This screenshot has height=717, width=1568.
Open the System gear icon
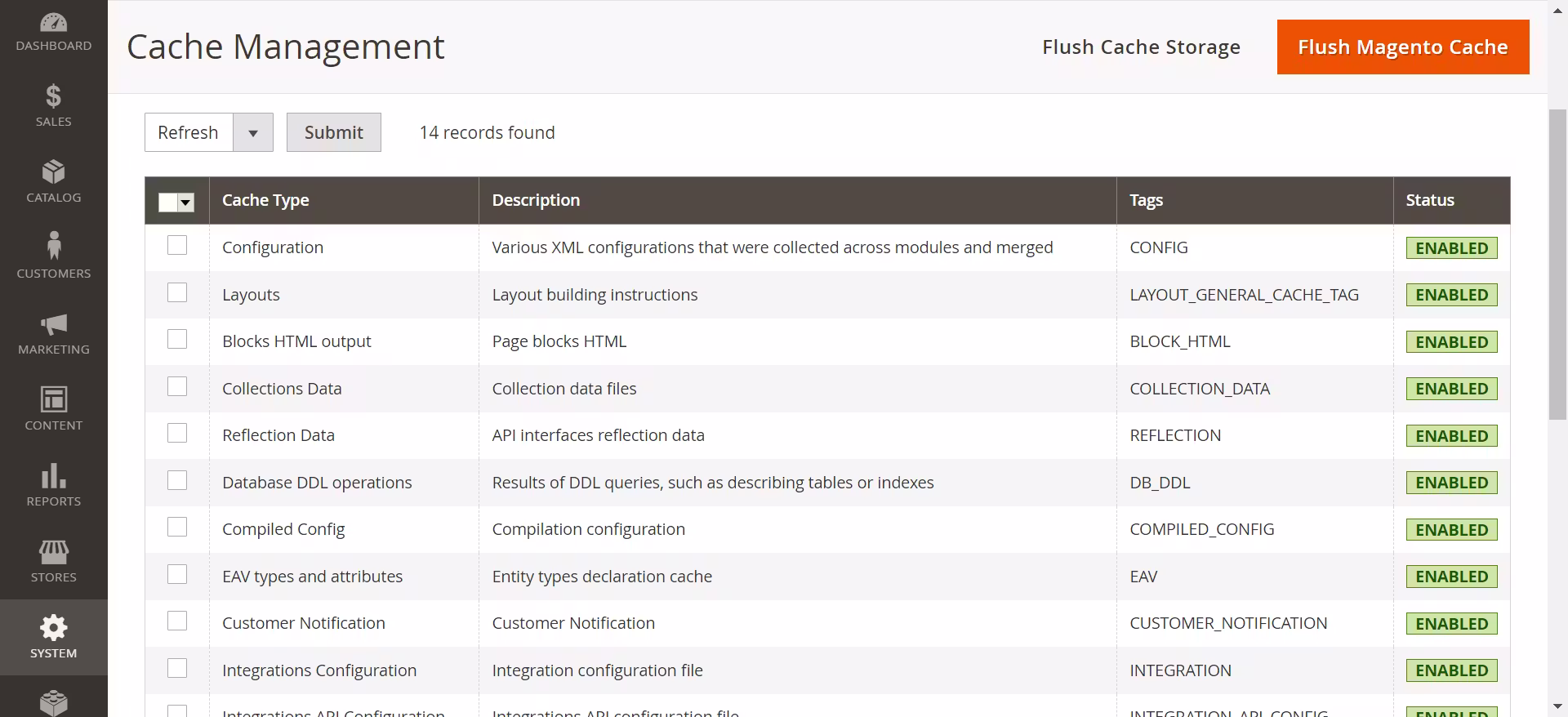pos(53,628)
